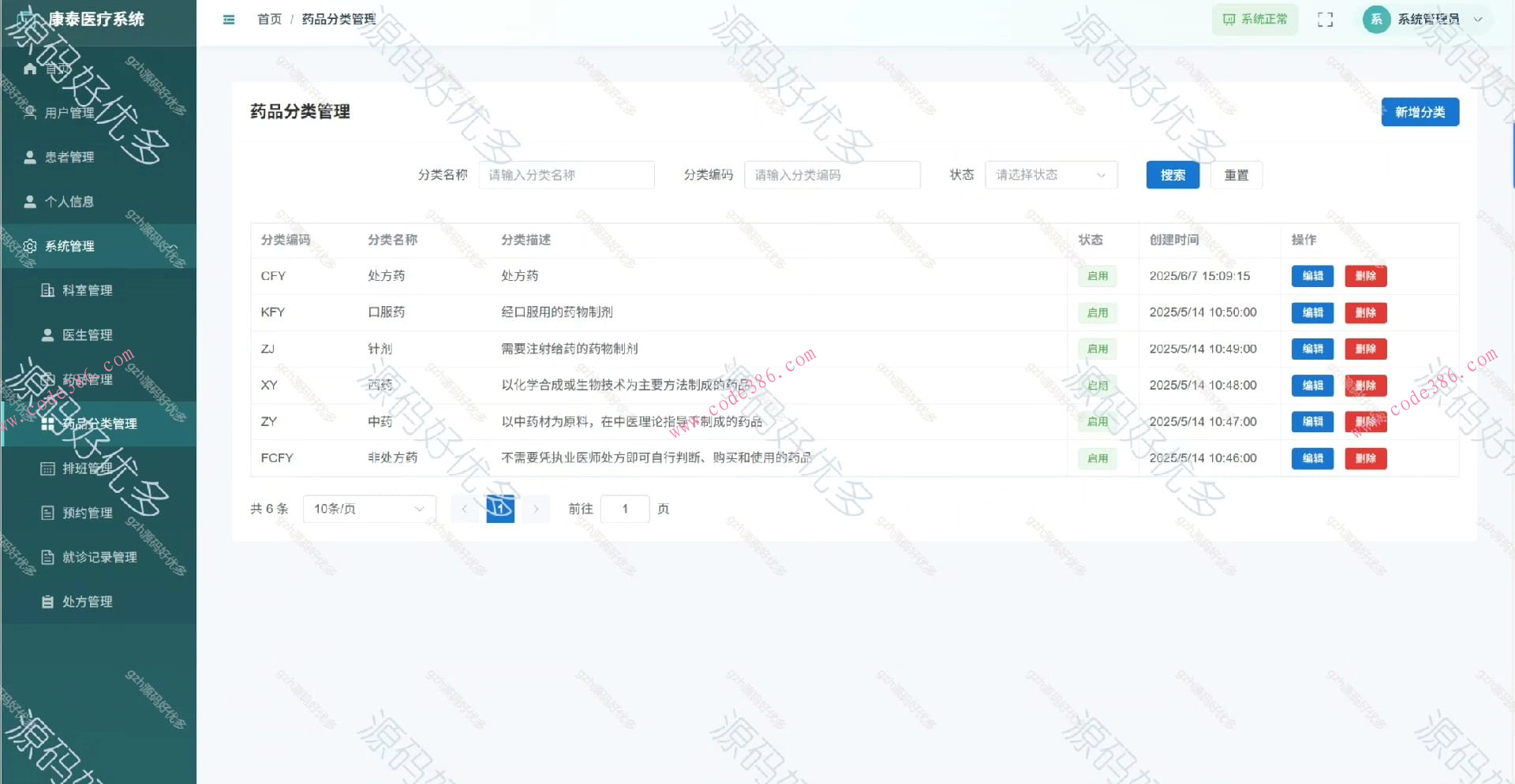The width and height of the screenshot is (1515, 784).
Task: Open the 10条/页 page size dropdown
Action: pyautogui.click(x=368, y=509)
